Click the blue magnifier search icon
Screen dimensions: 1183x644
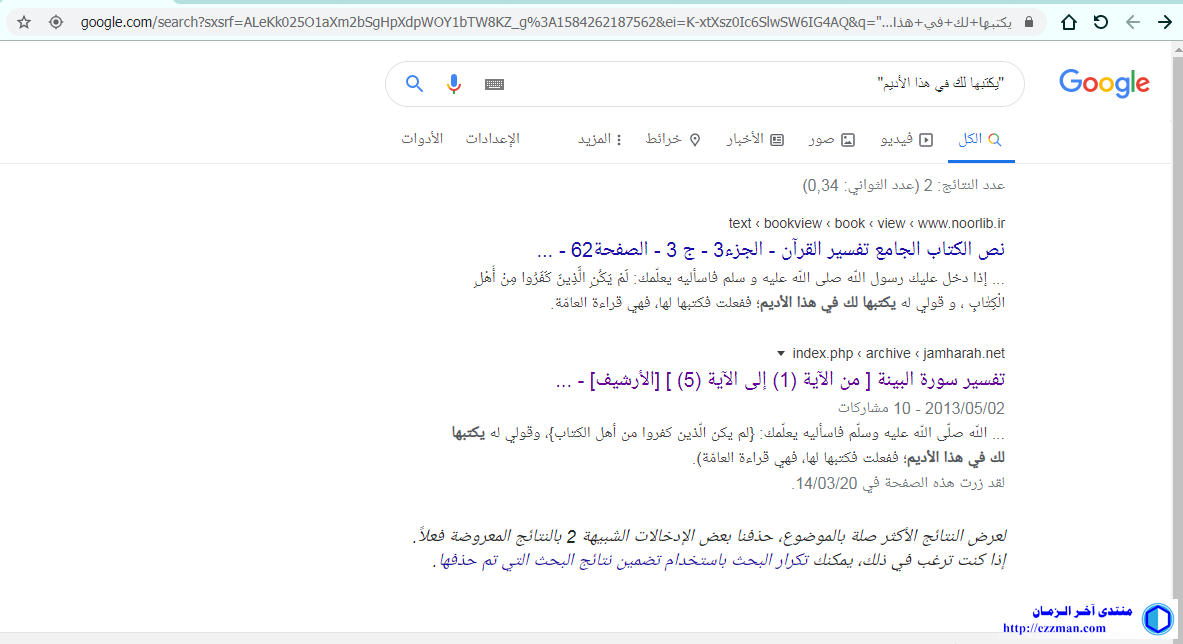[415, 84]
